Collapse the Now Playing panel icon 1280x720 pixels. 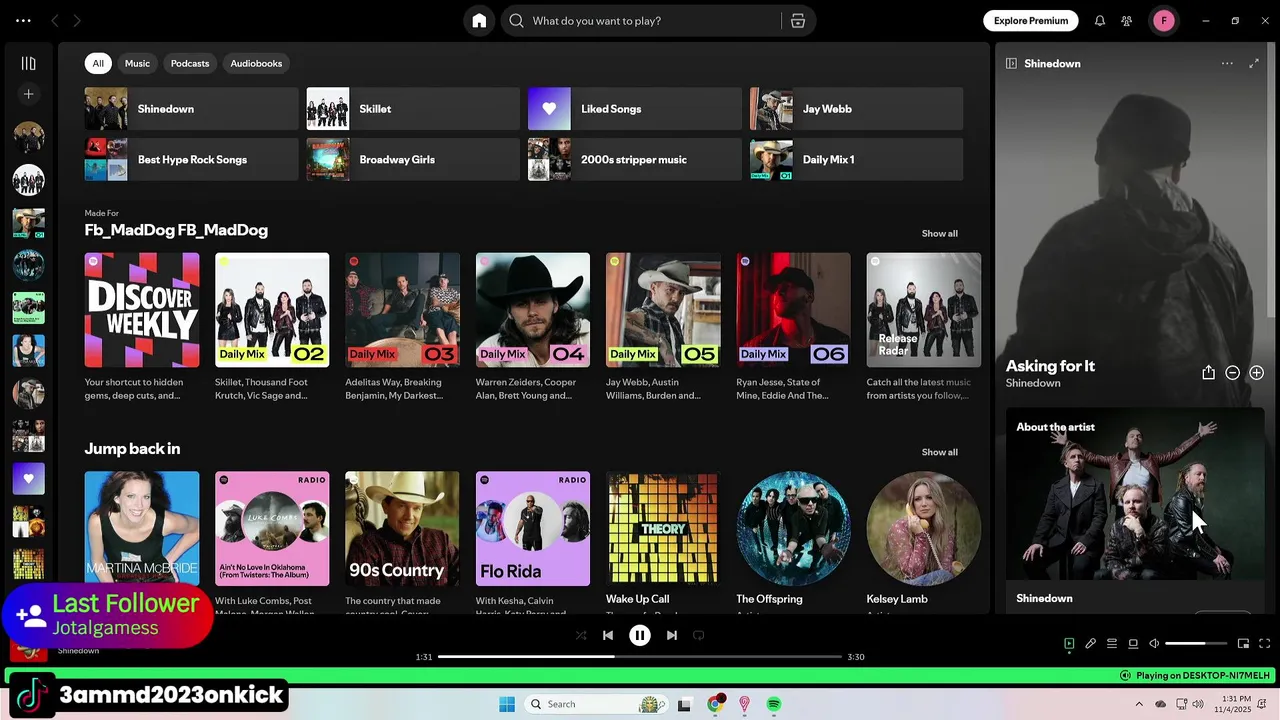point(1011,63)
